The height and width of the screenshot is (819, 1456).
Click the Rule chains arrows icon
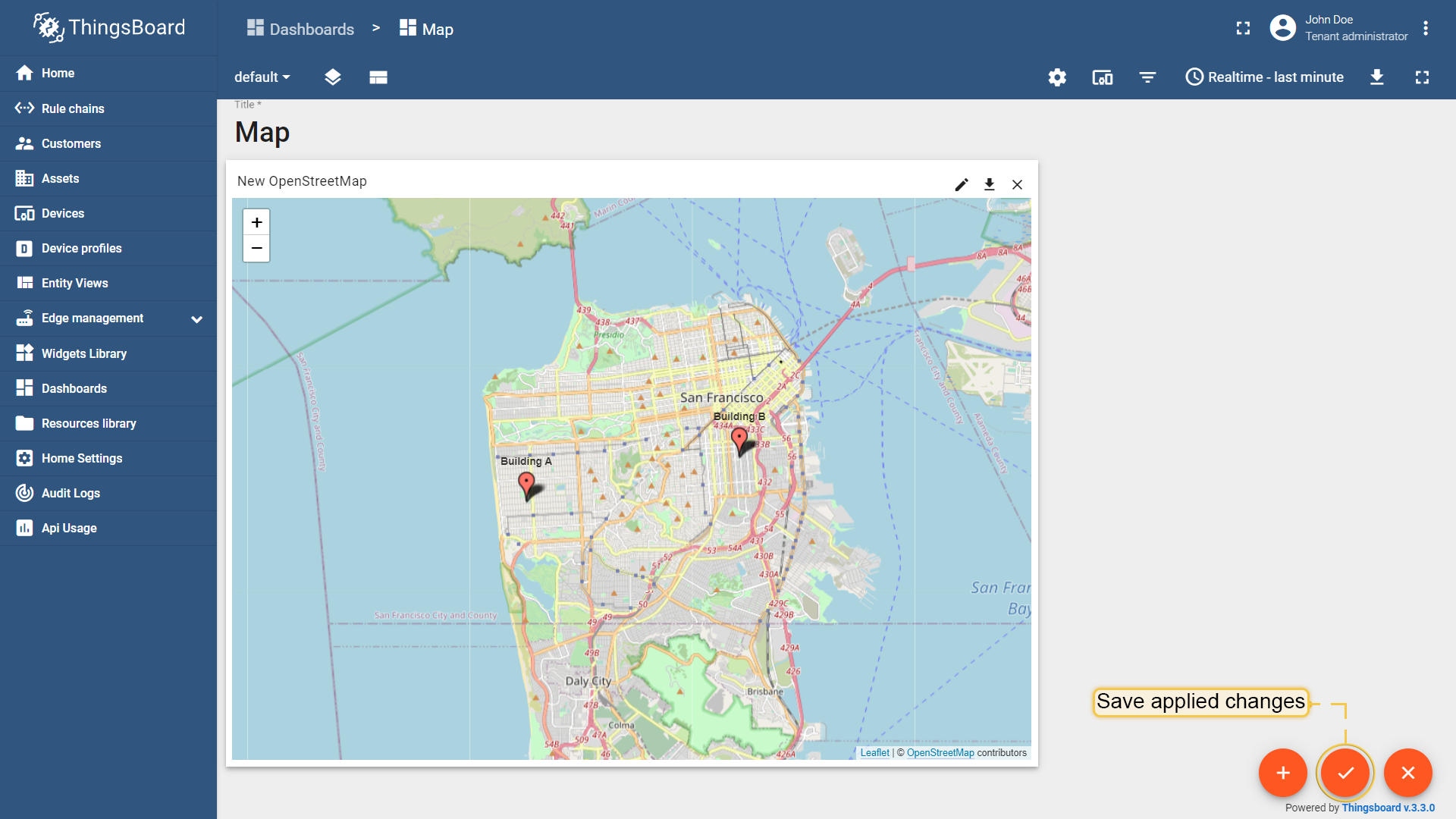click(x=24, y=108)
